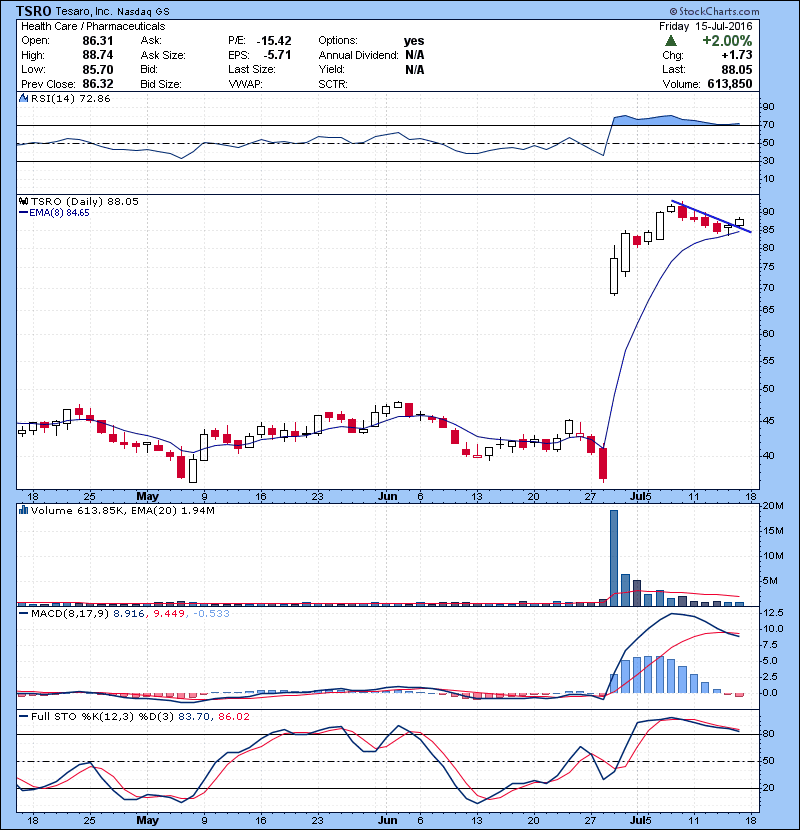The image size is (800, 830).
Task: Click the Jul label on the bottom date axis
Action: (637, 820)
